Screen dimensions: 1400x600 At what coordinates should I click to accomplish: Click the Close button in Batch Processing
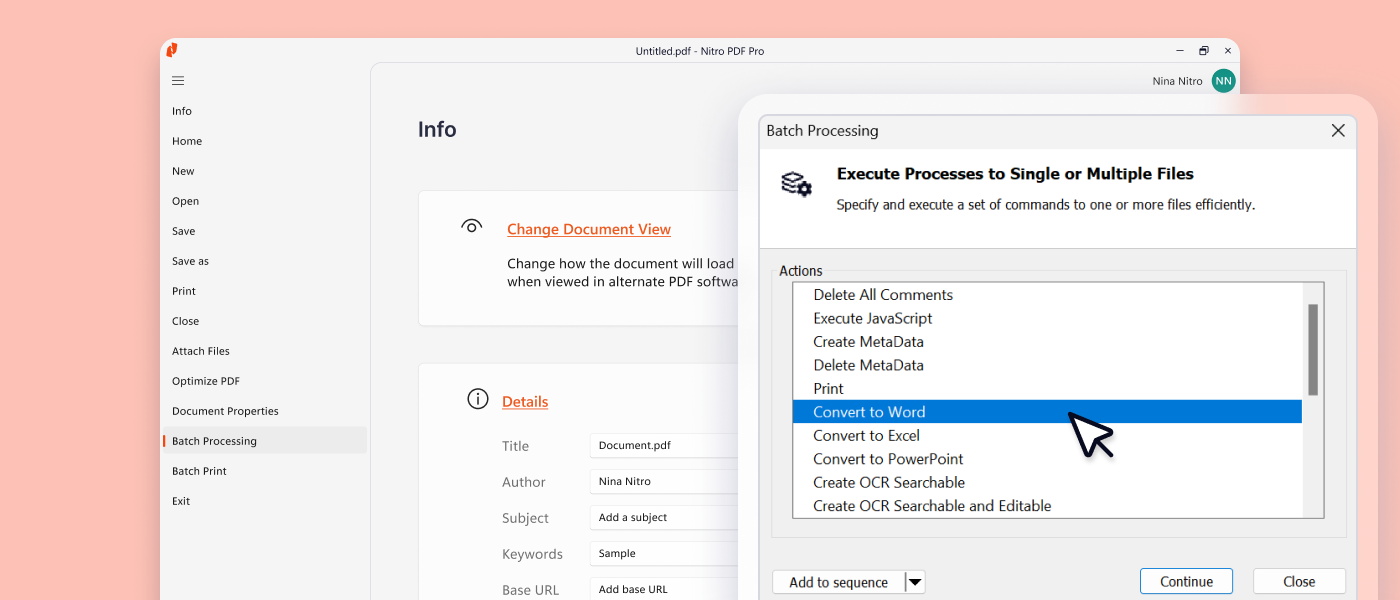coord(1299,581)
